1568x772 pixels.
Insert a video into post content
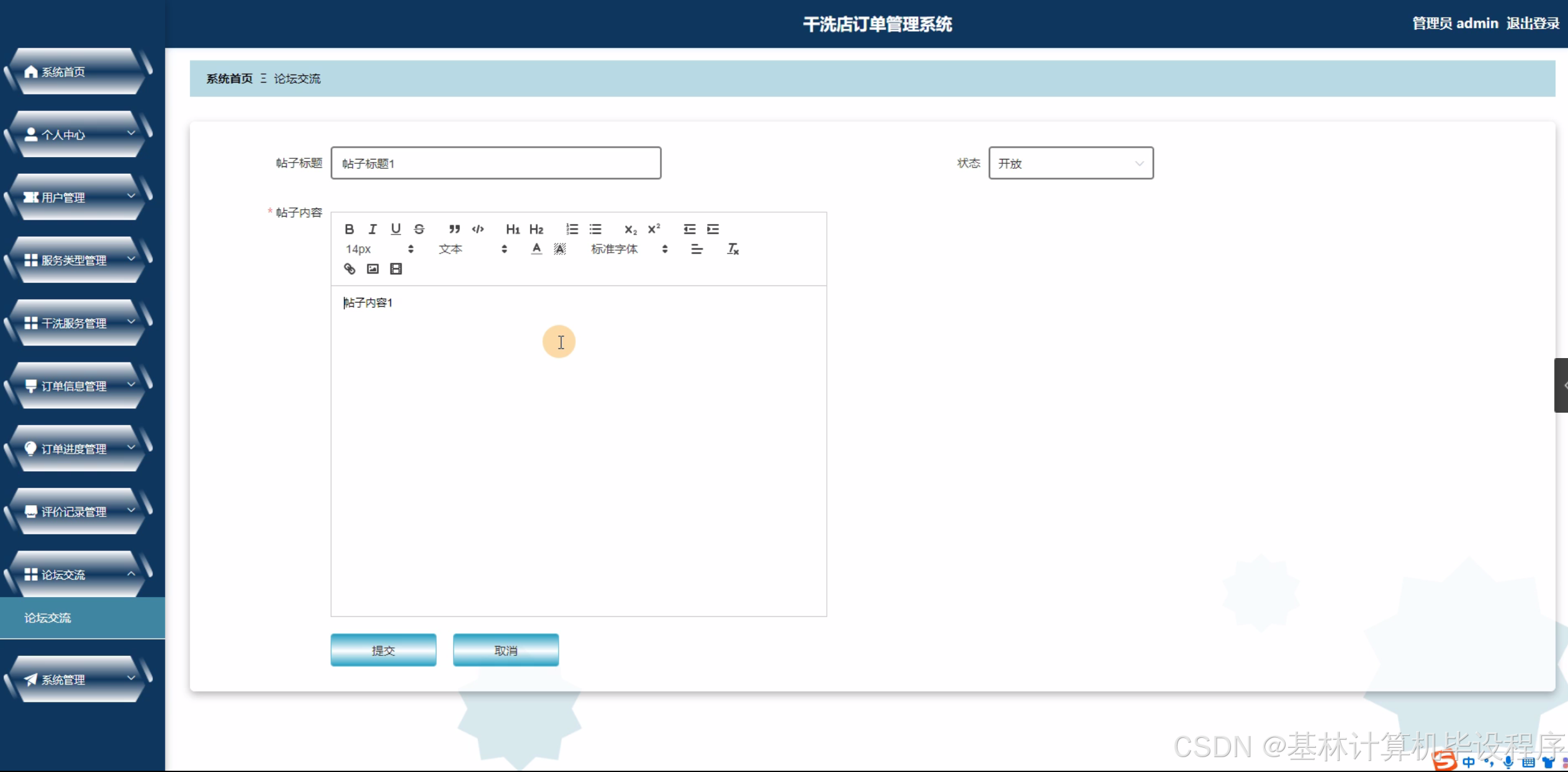[x=396, y=269]
